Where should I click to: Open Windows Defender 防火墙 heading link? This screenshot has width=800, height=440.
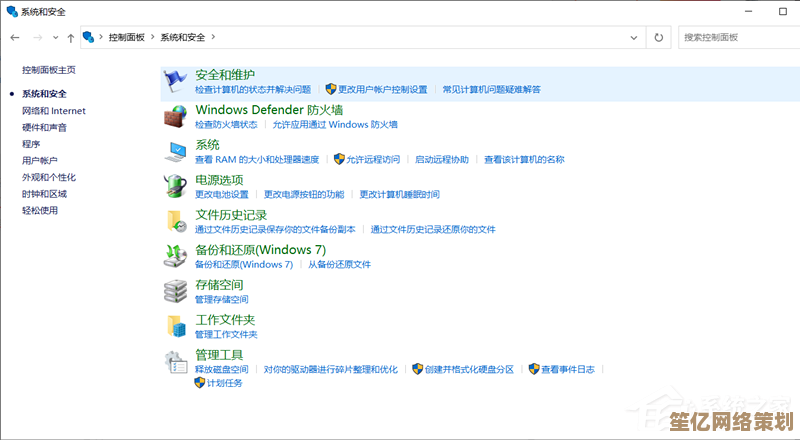click(269, 110)
